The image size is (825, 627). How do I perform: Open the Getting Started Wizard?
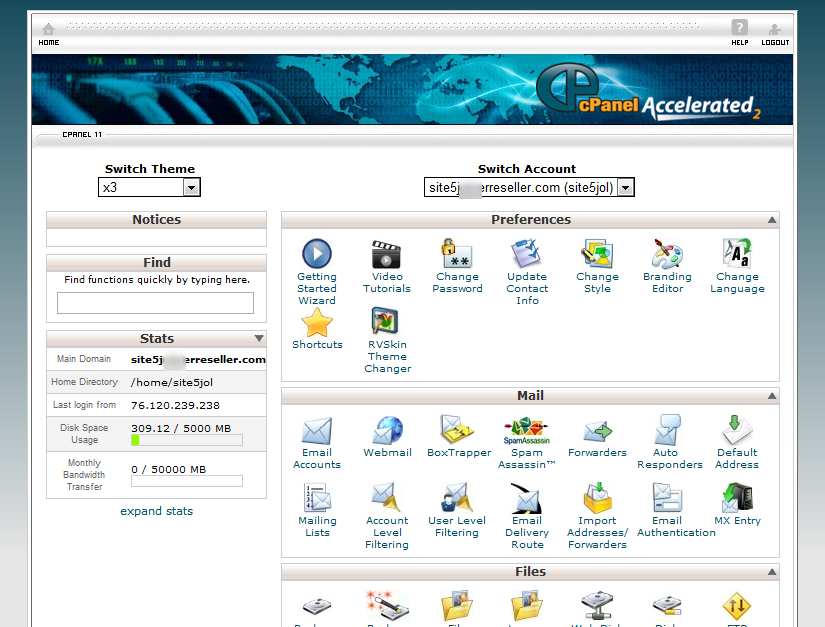(317, 272)
